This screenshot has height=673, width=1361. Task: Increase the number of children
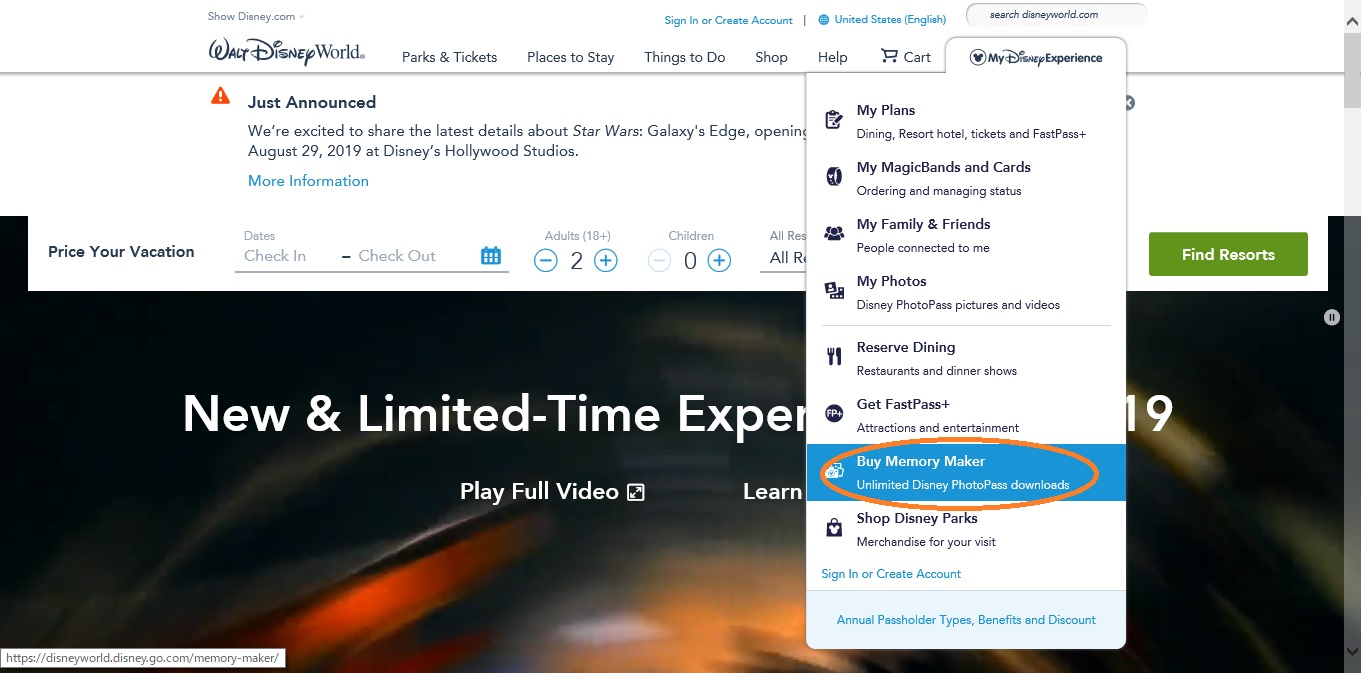(720, 261)
